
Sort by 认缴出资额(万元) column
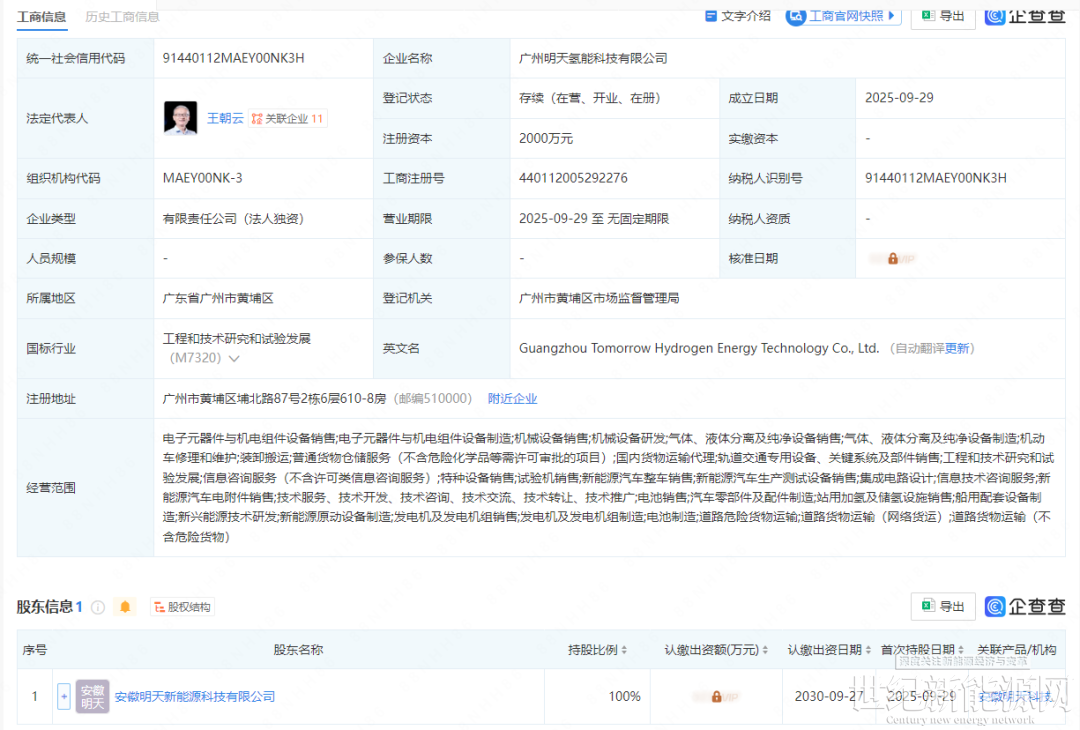pos(765,650)
